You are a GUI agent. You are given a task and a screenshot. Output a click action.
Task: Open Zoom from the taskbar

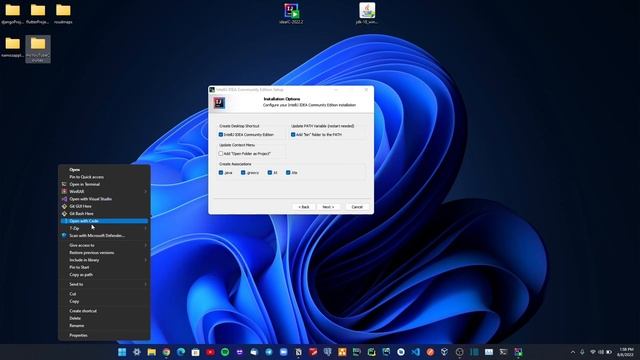coord(284,352)
